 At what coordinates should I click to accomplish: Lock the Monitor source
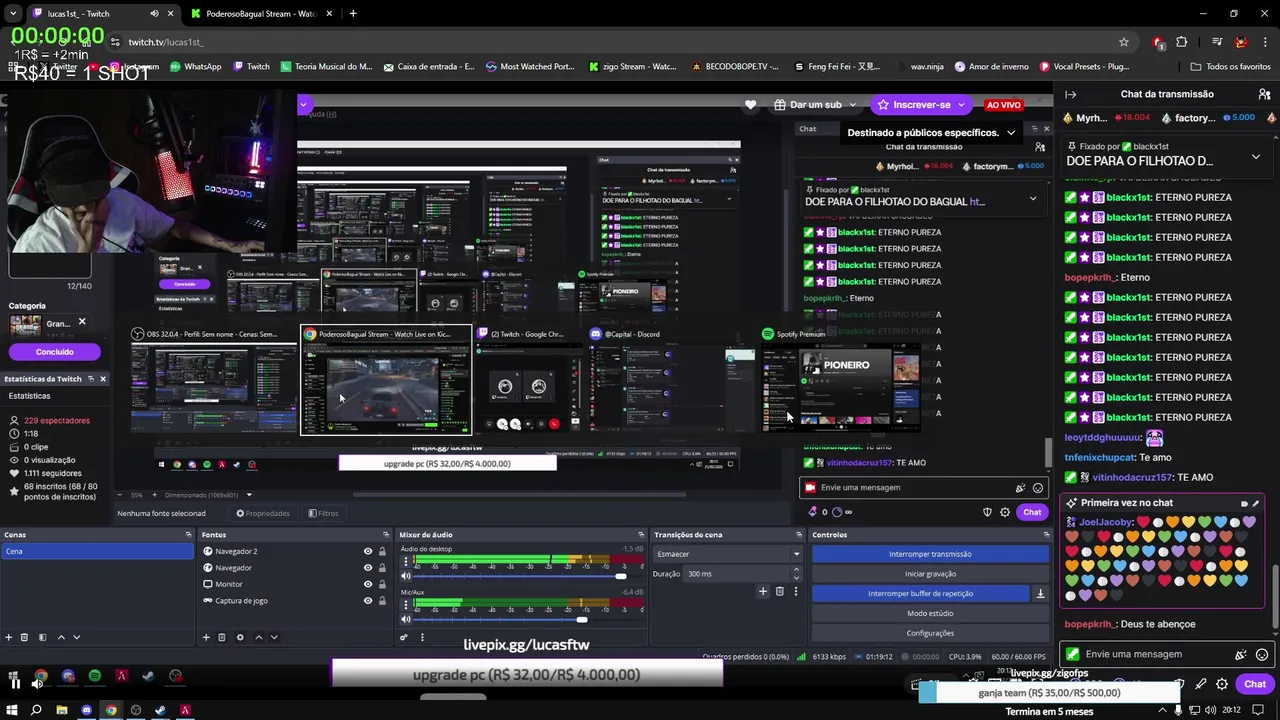[382, 584]
